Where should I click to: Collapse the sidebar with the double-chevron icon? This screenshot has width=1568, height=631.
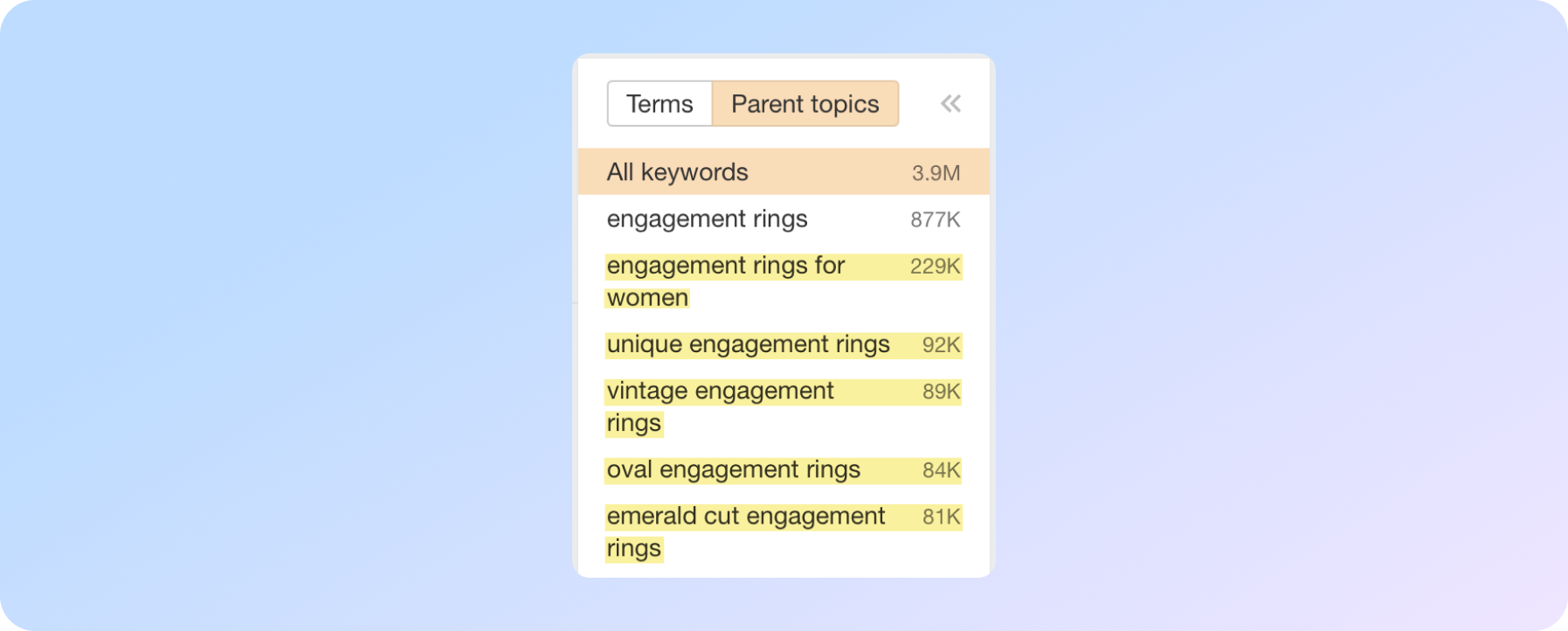950,104
